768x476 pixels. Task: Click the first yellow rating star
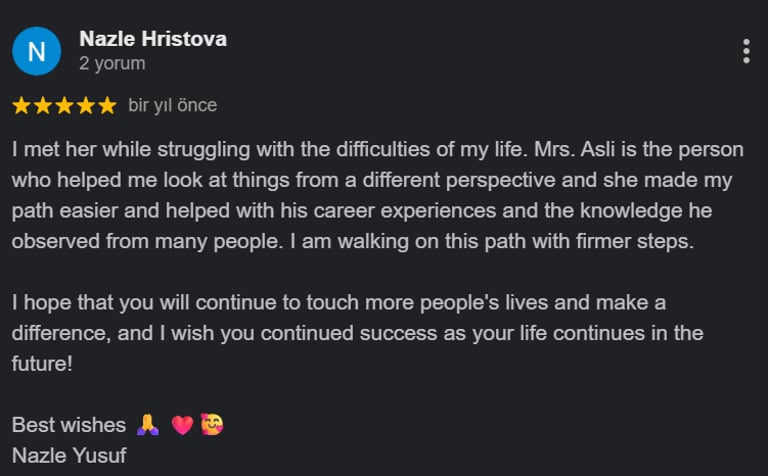coord(22,105)
